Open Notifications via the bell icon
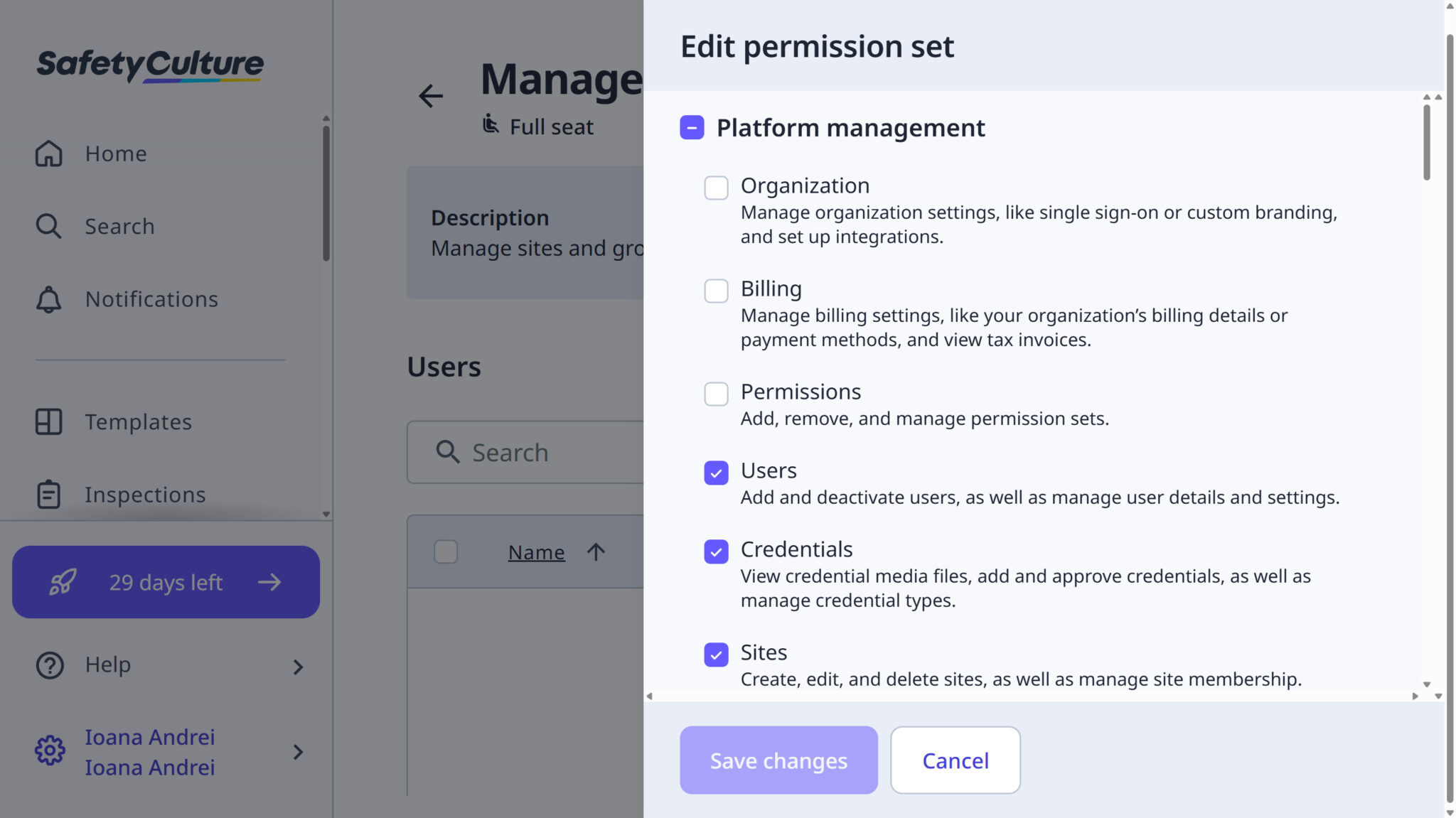The width and height of the screenshot is (1456, 818). tap(48, 299)
